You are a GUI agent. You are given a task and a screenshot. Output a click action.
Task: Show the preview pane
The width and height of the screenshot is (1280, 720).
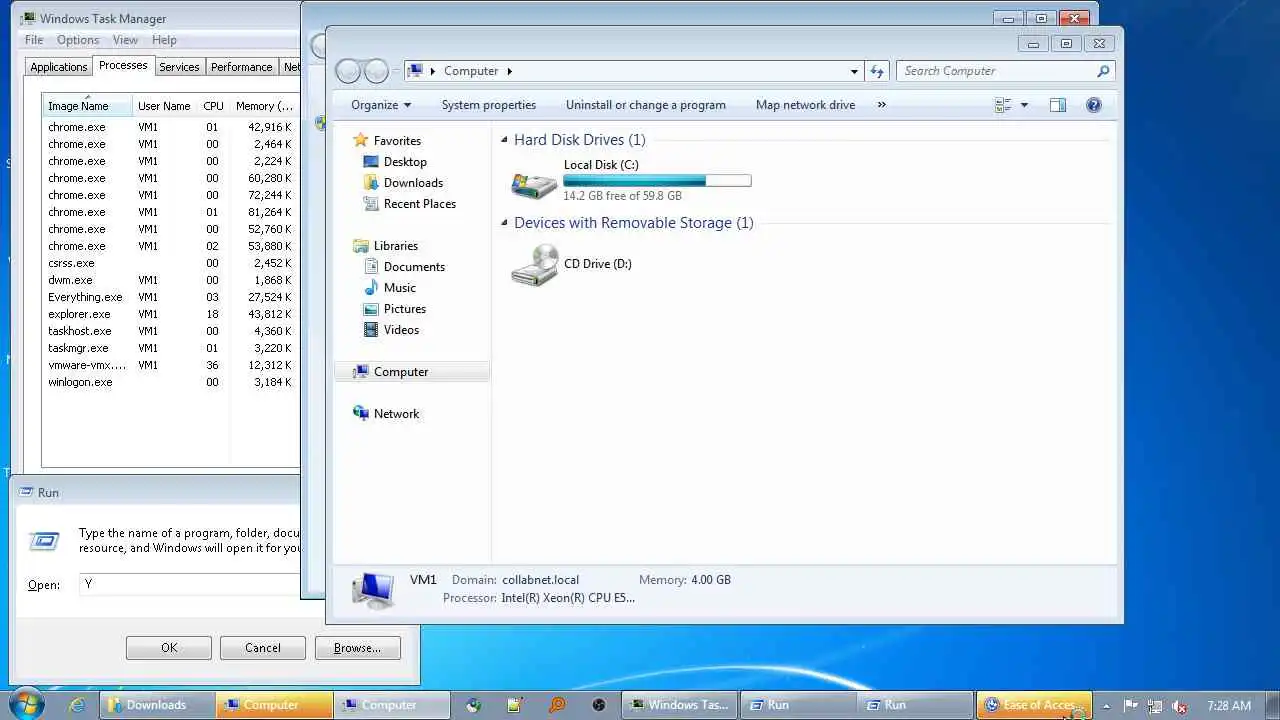coord(1058,105)
